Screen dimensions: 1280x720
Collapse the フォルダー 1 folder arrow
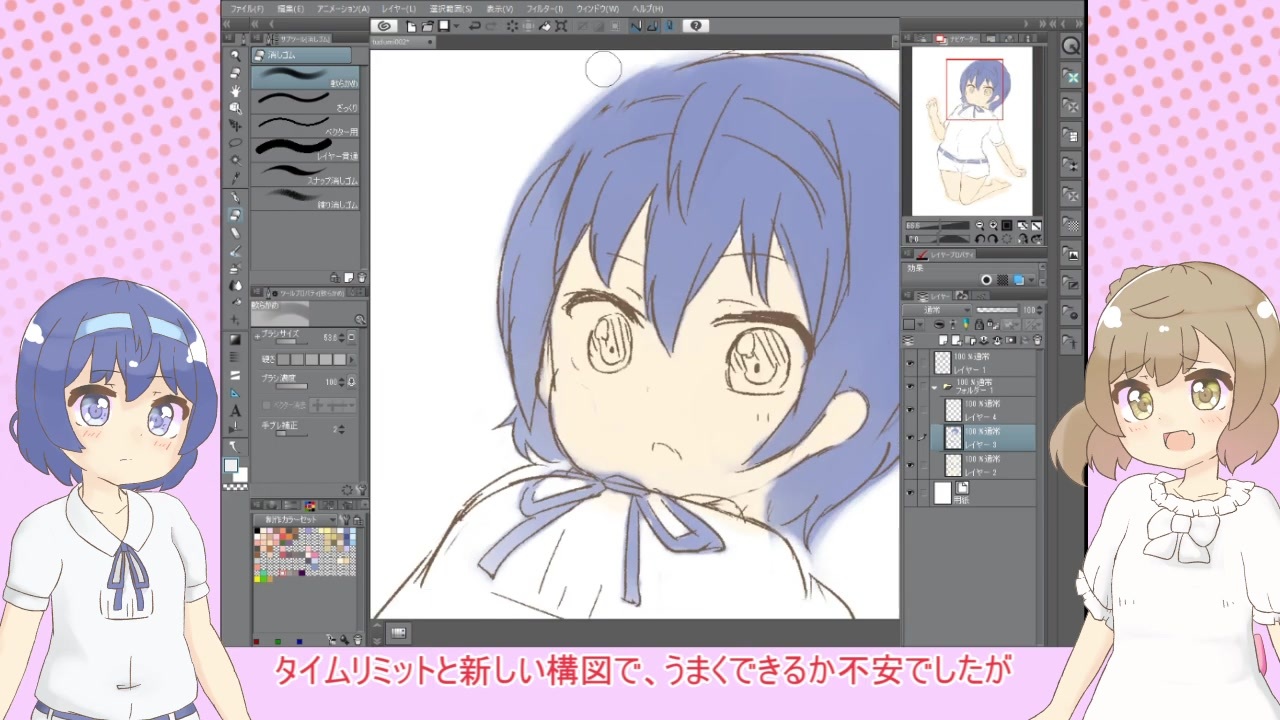(x=935, y=387)
